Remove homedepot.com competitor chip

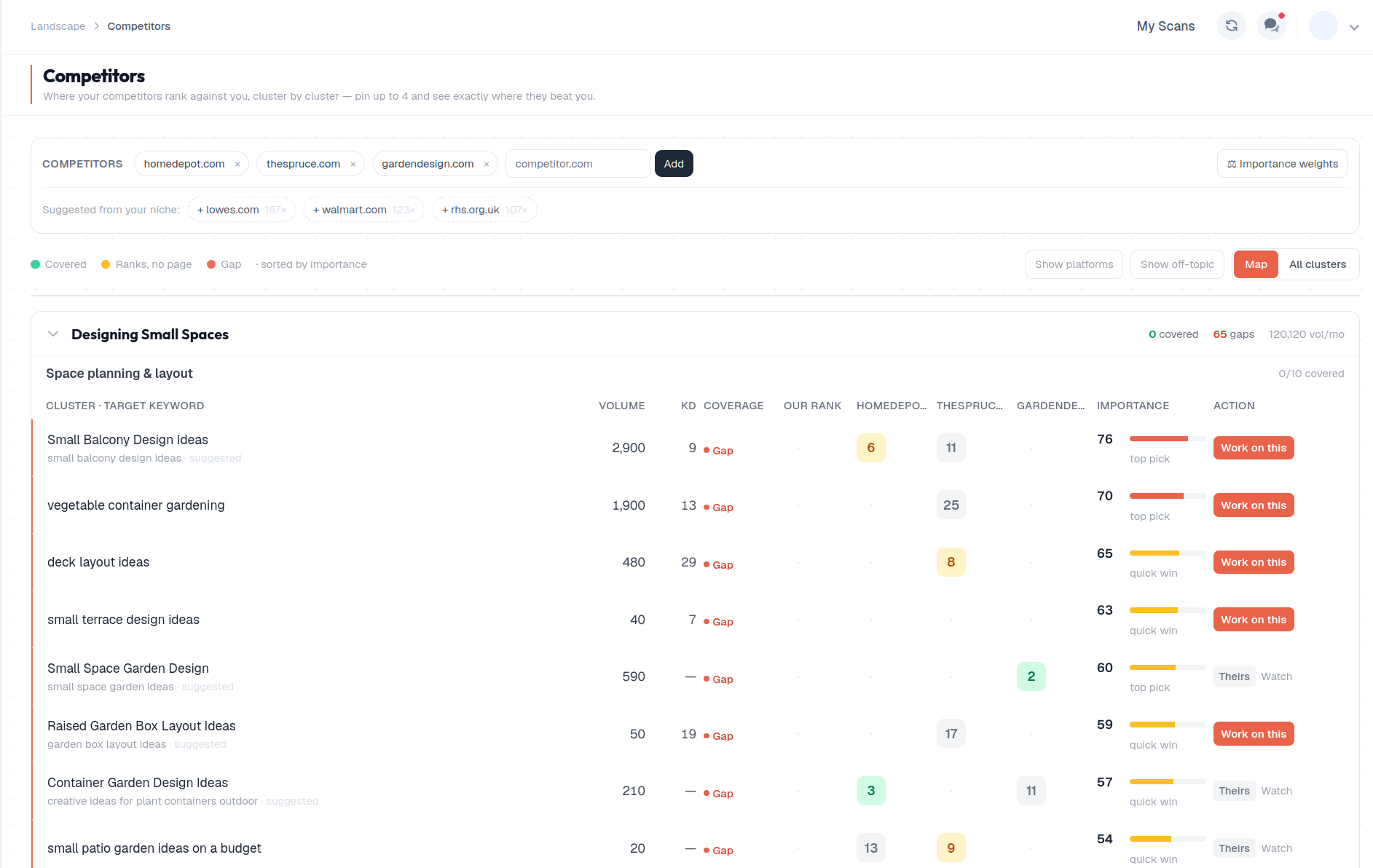(237, 165)
